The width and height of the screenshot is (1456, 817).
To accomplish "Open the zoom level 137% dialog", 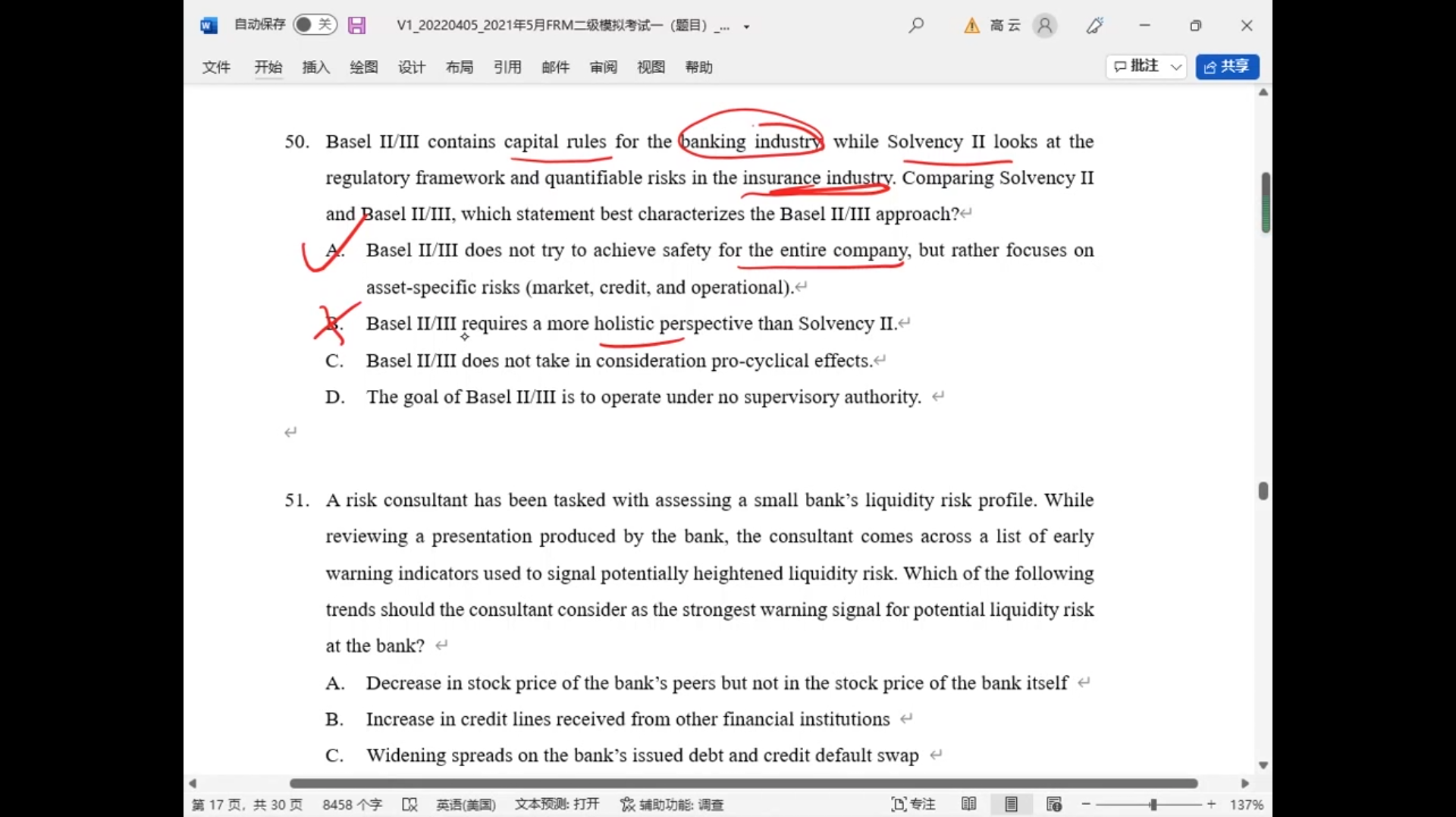I will coord(1246,805).
